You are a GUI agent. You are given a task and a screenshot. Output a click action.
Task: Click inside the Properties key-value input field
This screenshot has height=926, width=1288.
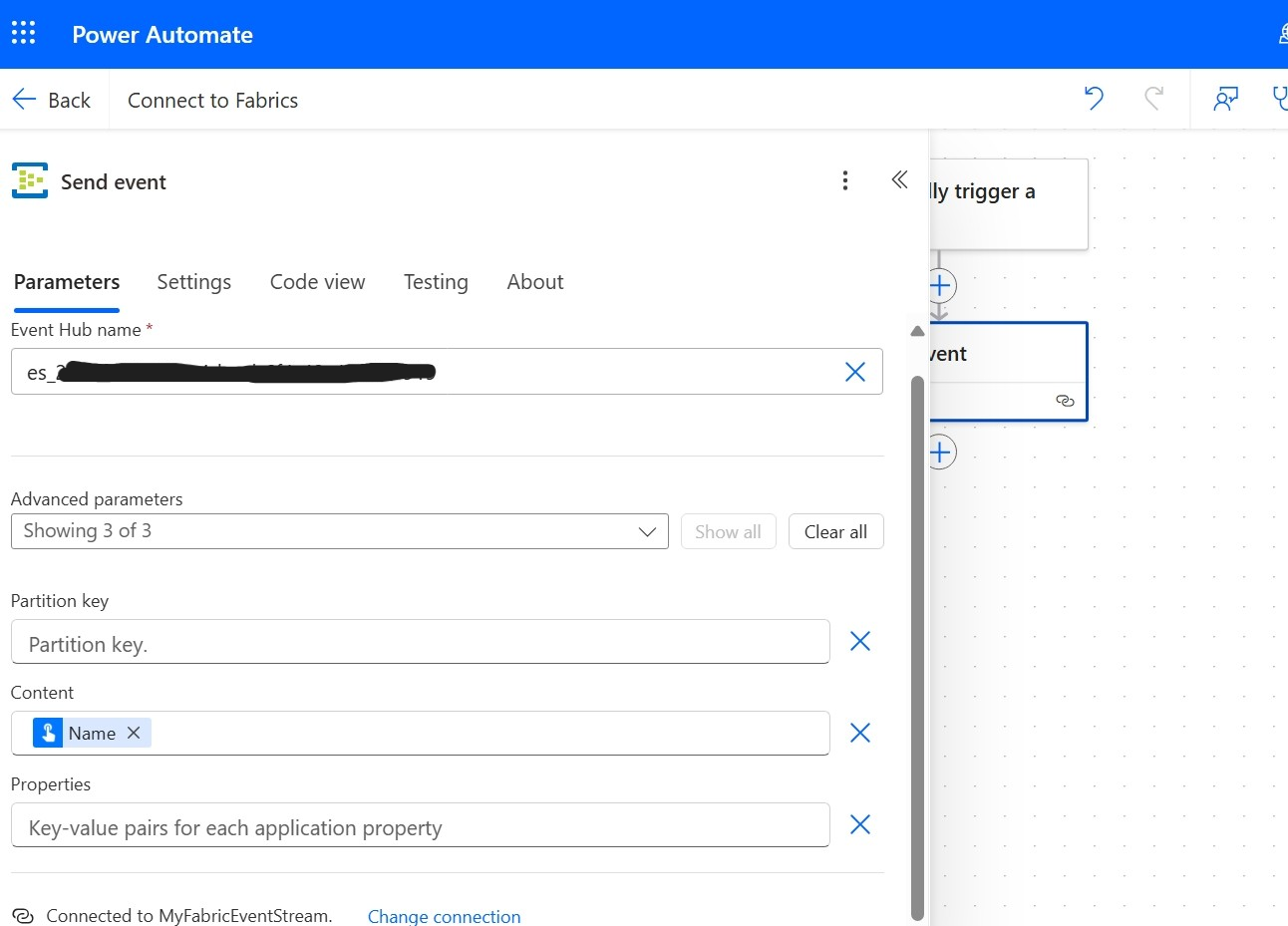(419, 824)
